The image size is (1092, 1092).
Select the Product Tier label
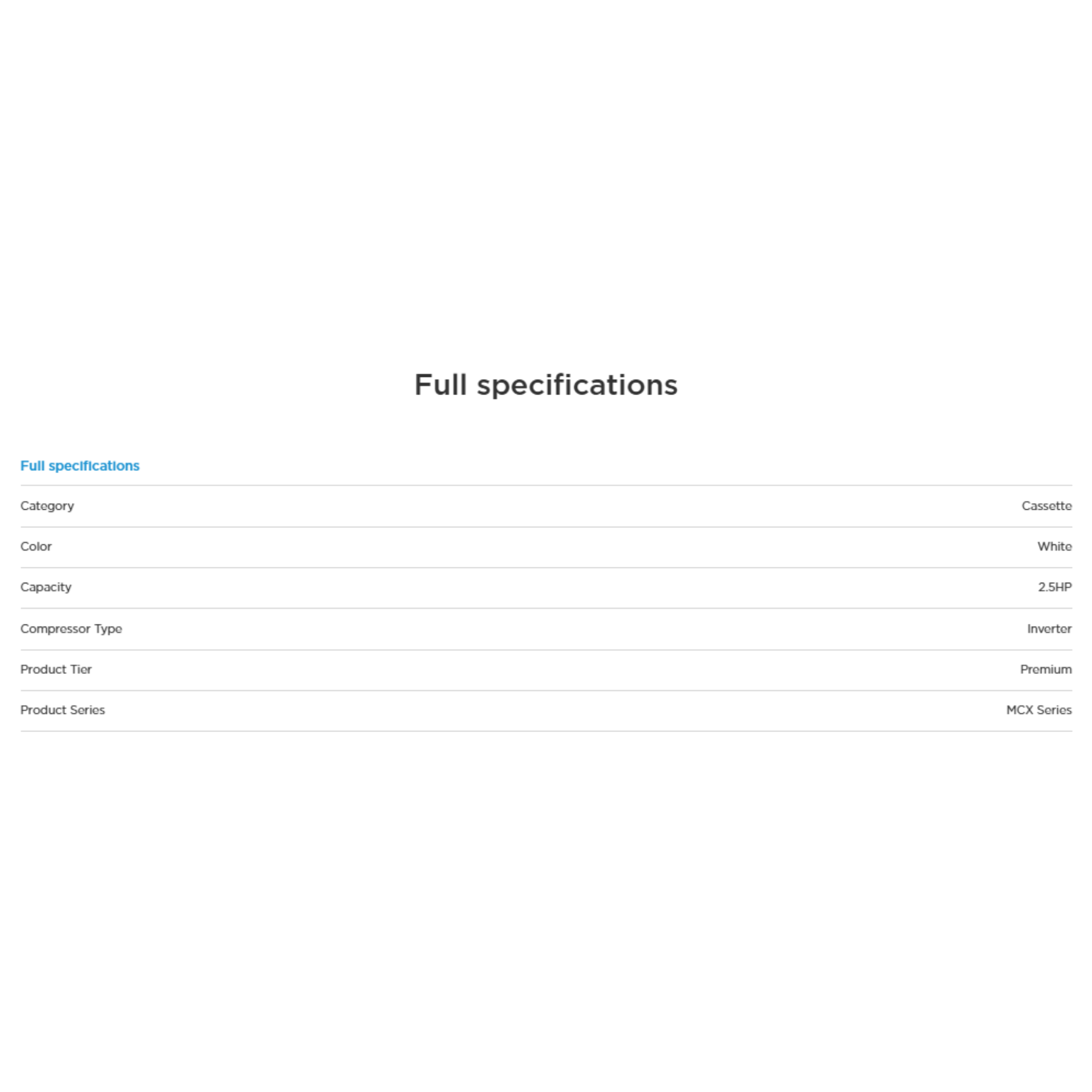tap(56, 669)
